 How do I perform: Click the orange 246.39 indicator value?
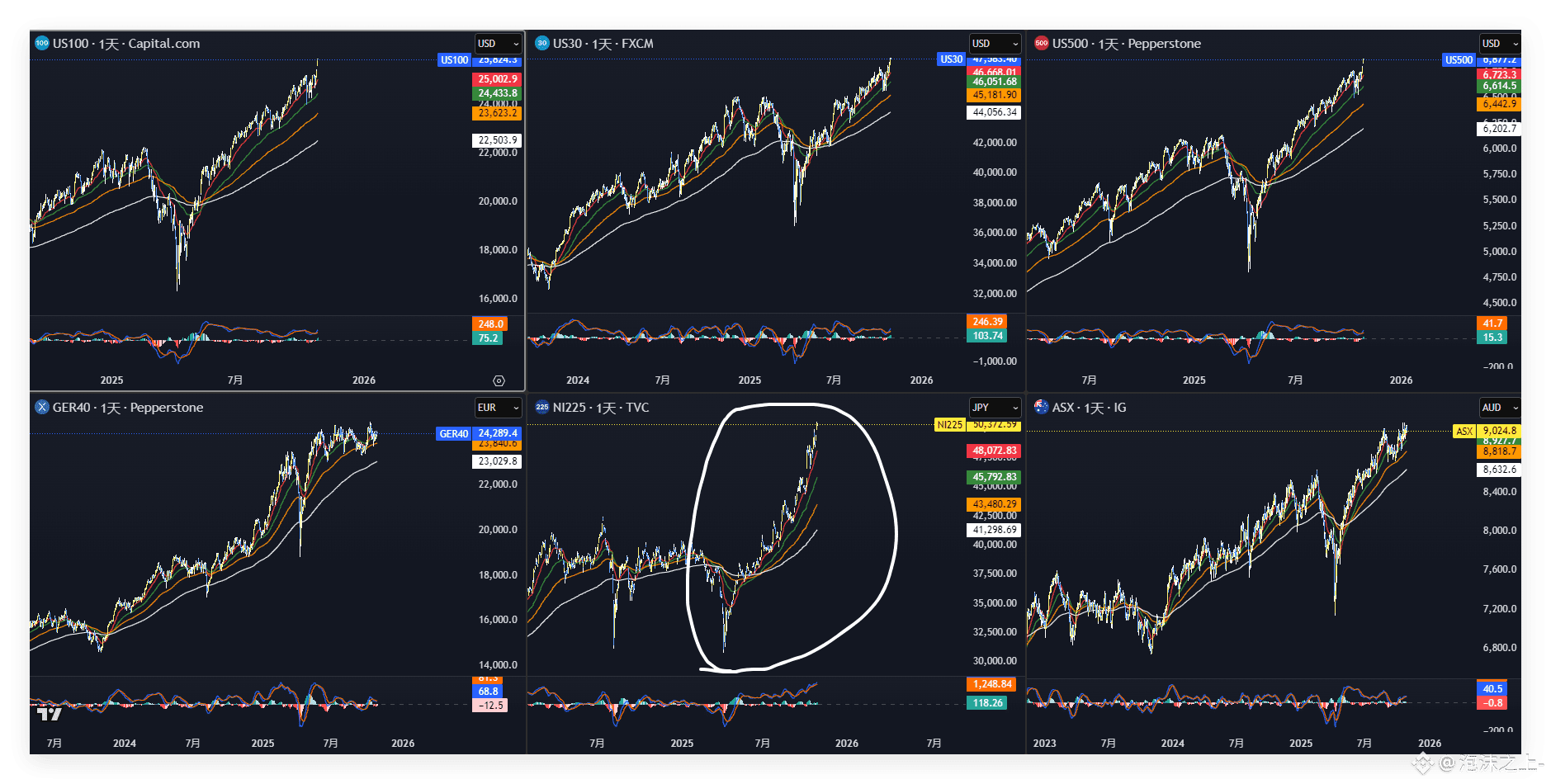pos(987,322)
